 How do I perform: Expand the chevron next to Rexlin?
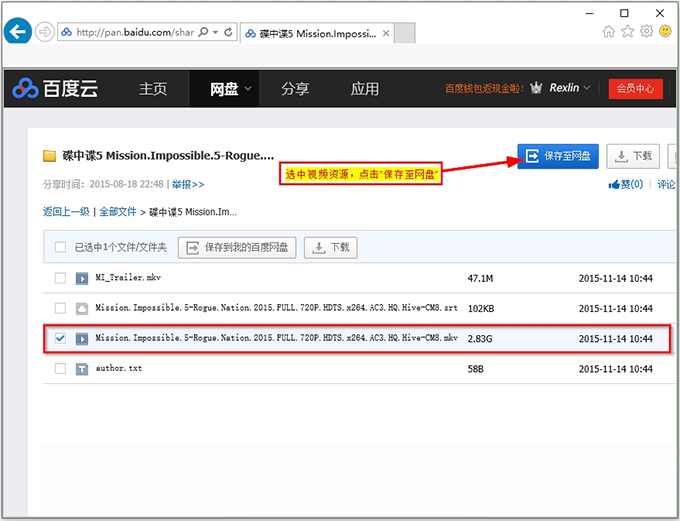click(587, 88)
